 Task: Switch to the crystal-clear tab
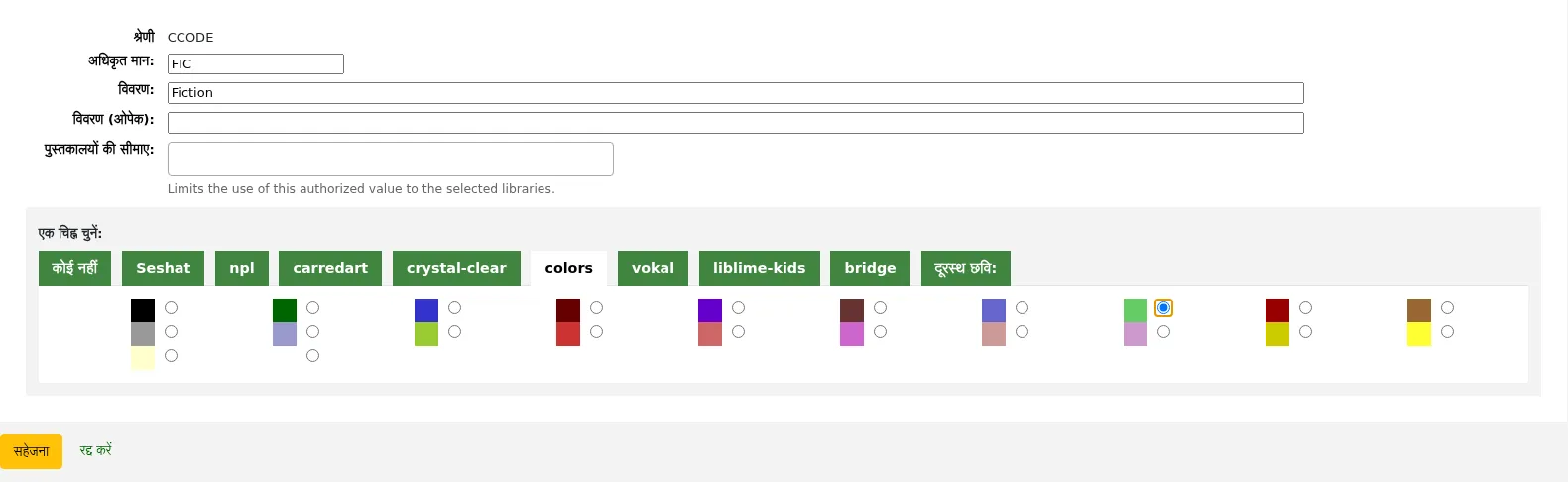coord(456,268)
